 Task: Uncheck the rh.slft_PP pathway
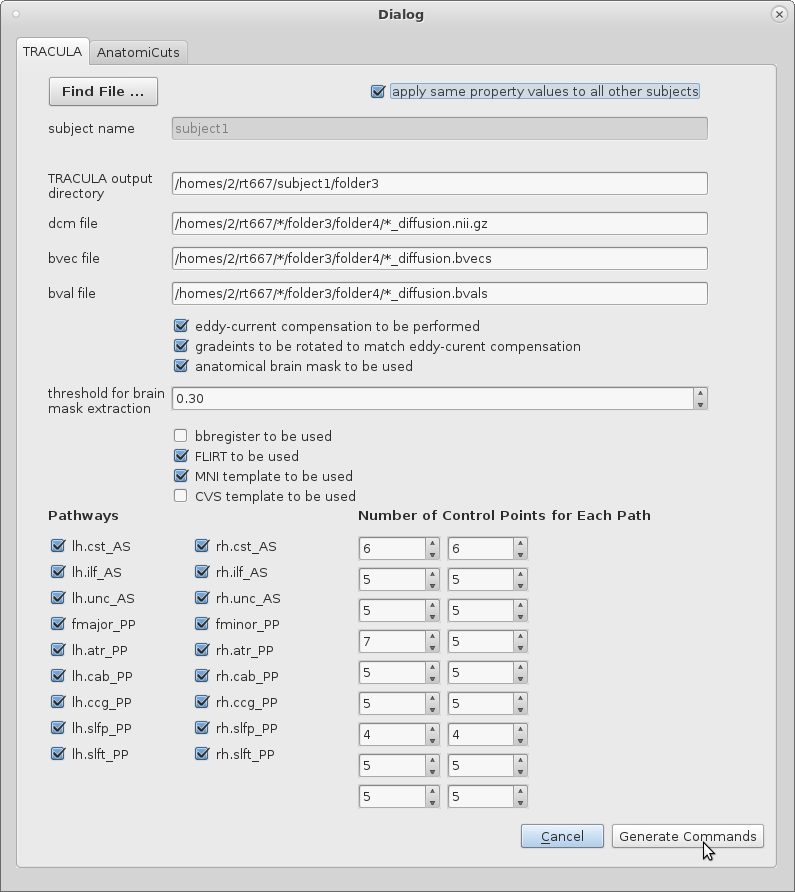203,754
